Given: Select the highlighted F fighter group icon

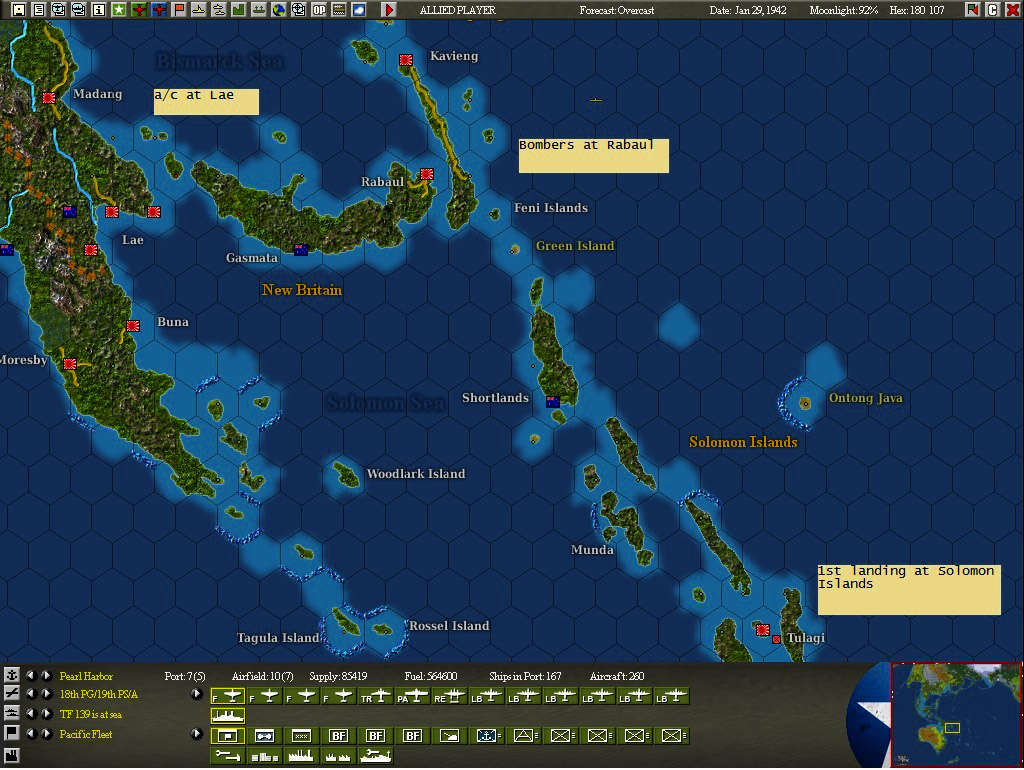Looking at the screenshot, I should point(228,697).
